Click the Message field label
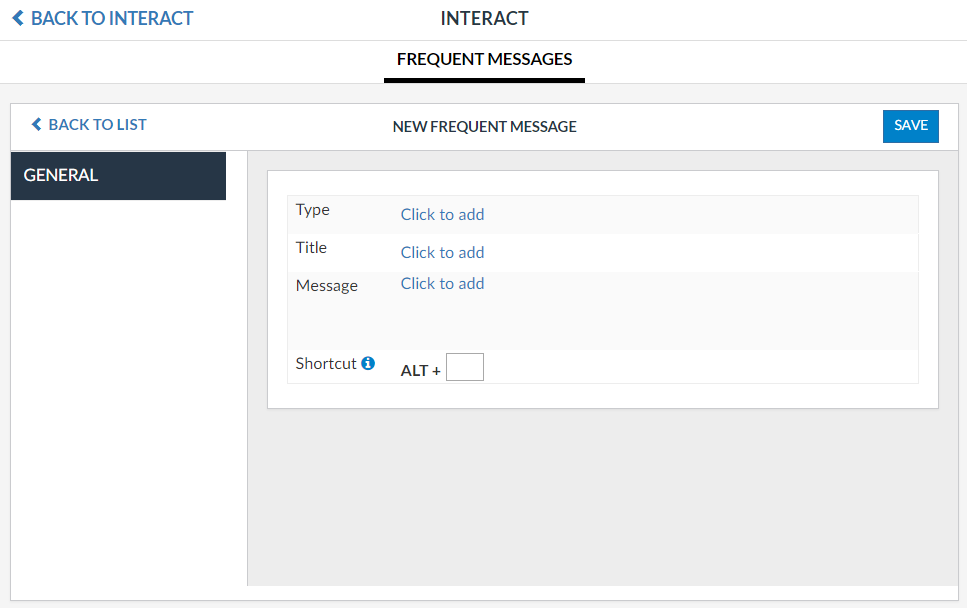 coord(326,286)
